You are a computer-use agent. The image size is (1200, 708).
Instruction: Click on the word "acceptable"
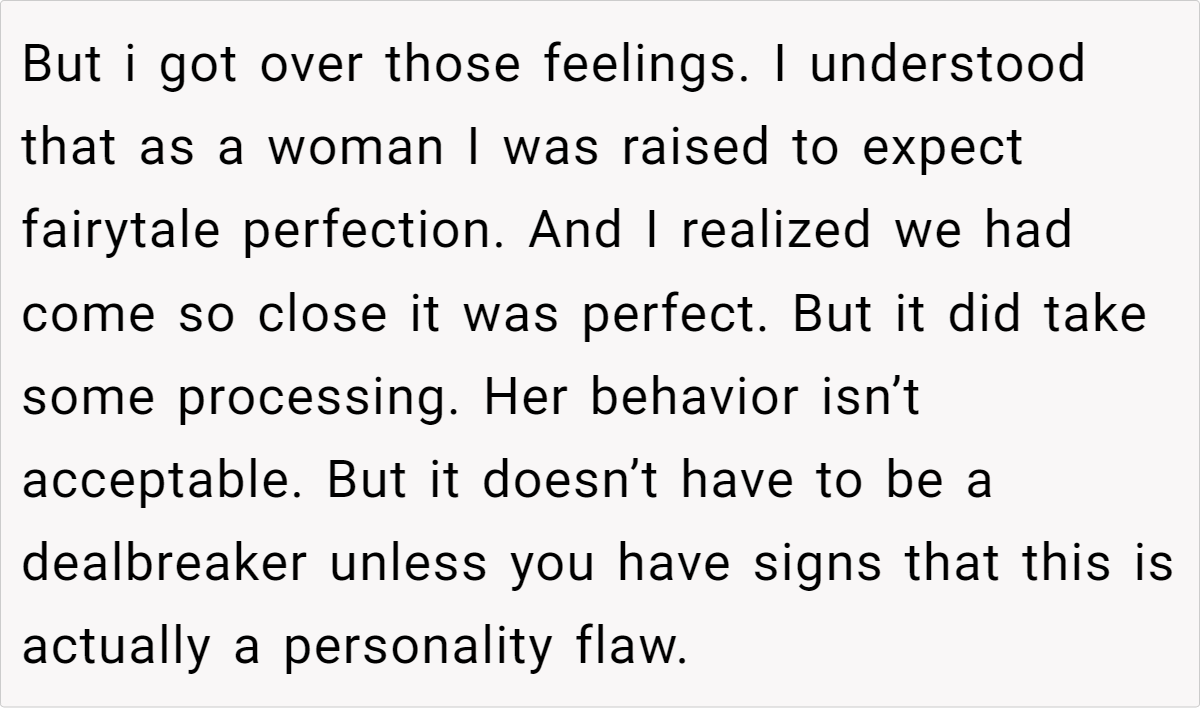pos(165,483)
